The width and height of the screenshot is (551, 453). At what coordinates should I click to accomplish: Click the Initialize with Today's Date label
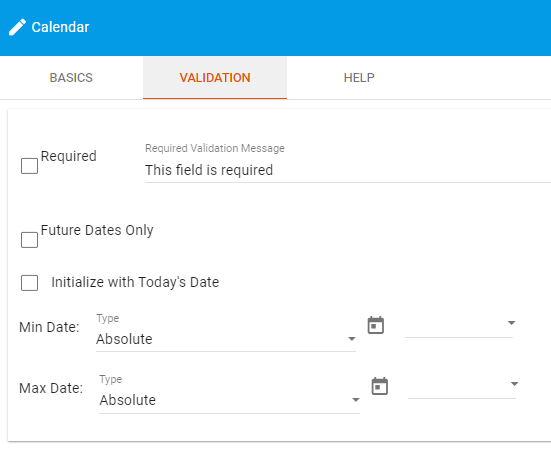coord(135,282)
